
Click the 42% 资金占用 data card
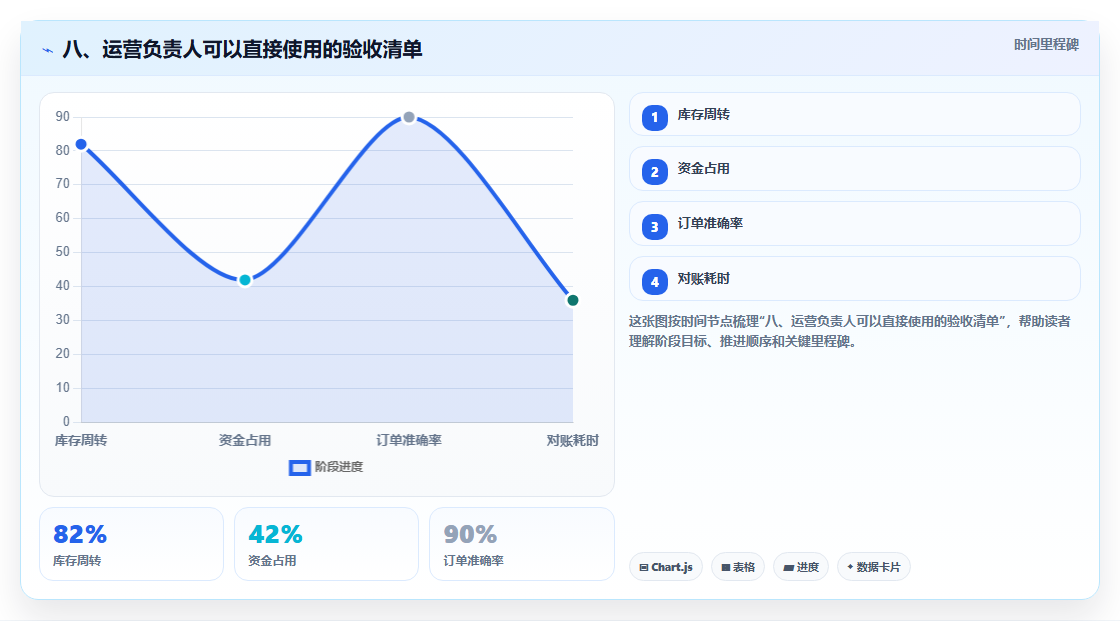(x=326, y=545)
